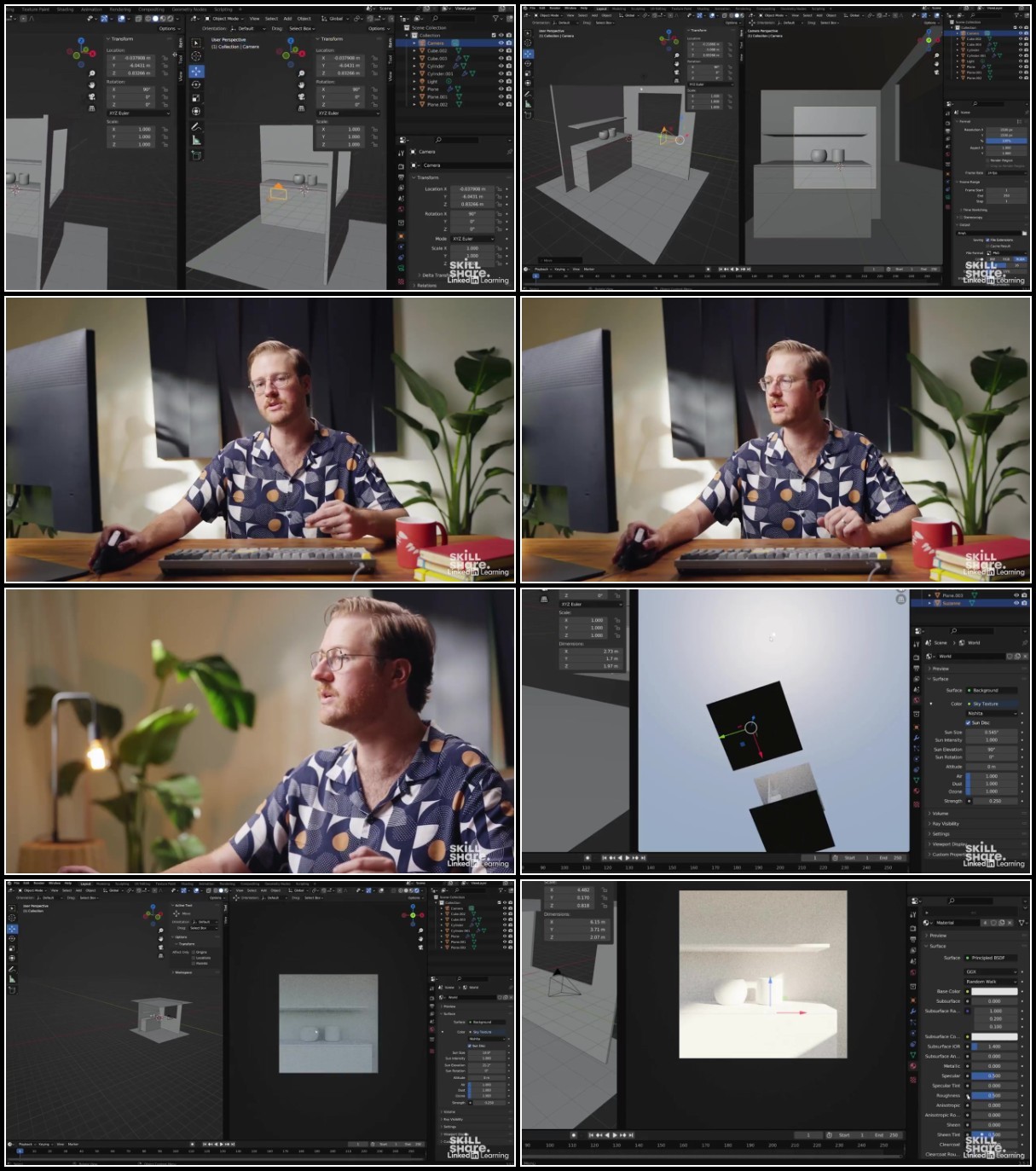Open the Global orientation dropdown in header
Screen dimensions: 1036x1171
[334, 18]
